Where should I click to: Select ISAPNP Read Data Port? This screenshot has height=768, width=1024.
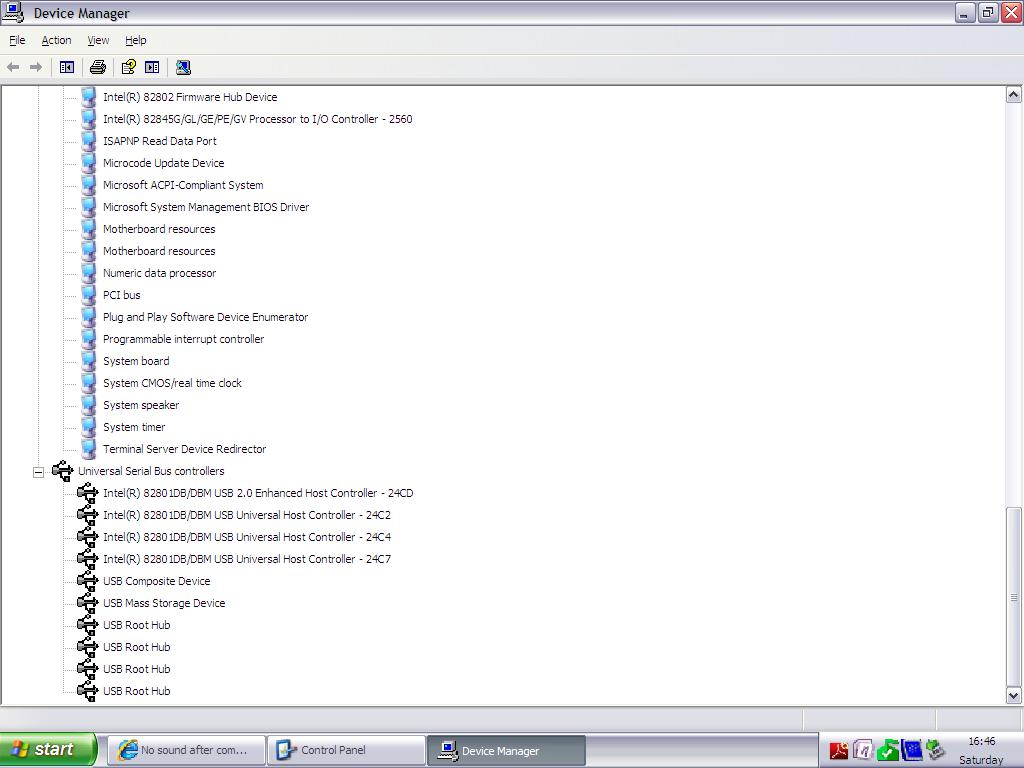point(159,141)
